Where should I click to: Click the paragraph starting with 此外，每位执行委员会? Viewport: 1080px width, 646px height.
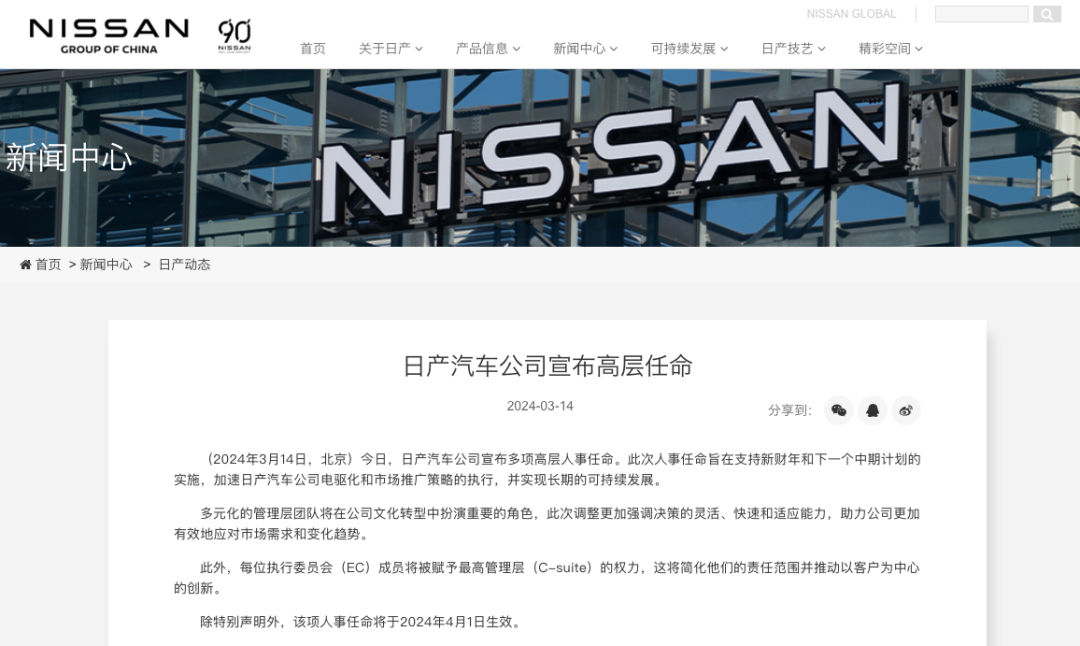point(547,578)
